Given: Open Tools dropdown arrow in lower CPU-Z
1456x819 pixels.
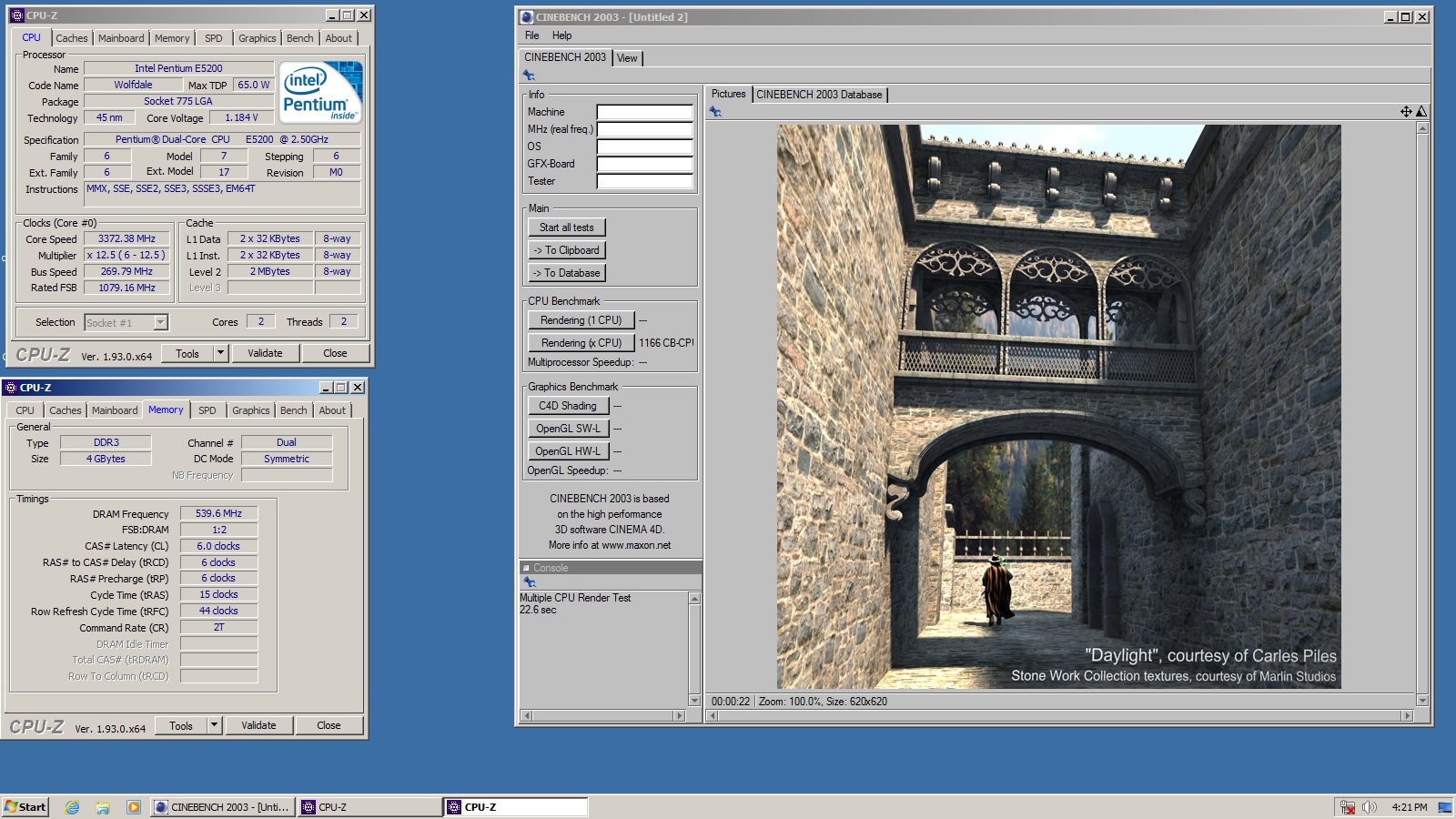Looking at the screenshot, I should tap(214, 725).
